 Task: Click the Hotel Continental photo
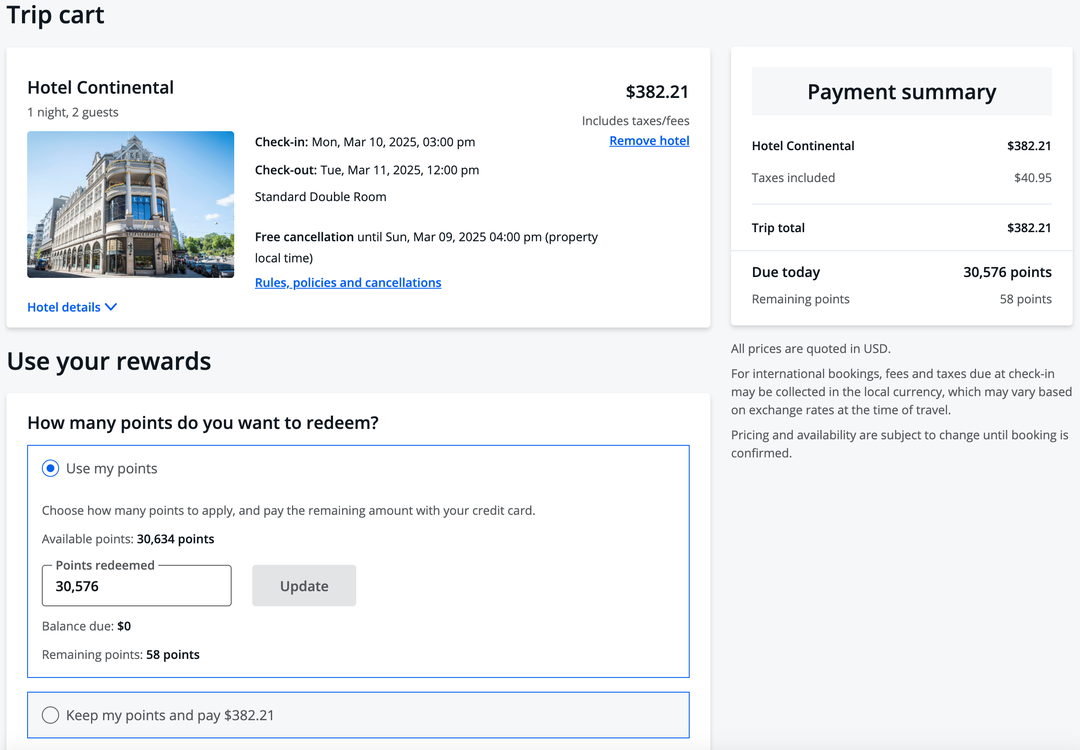click(130, 204)
